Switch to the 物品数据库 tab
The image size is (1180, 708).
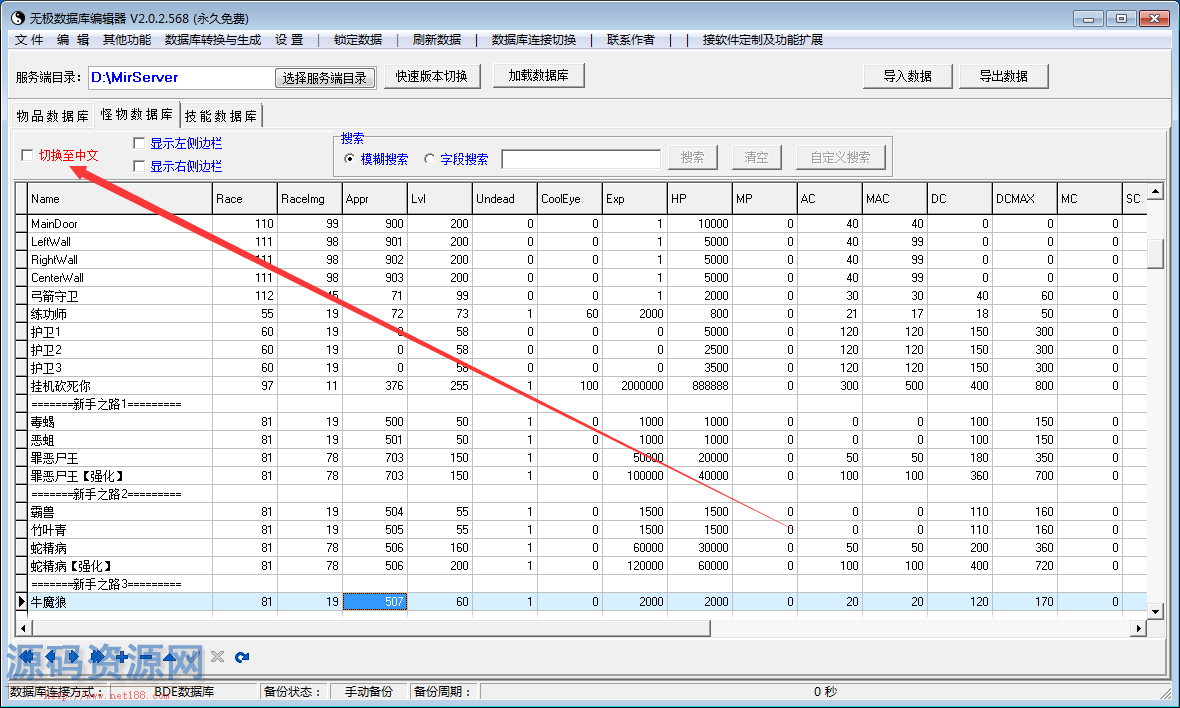coord(52,116)
